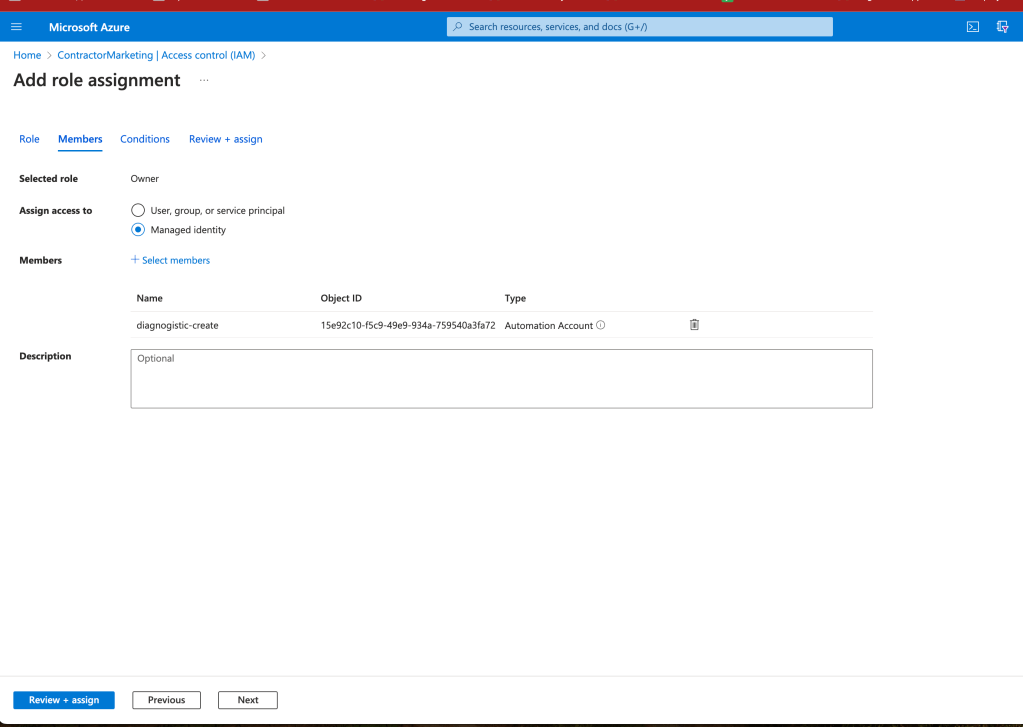
Task: Open the ellipsis menu beside Add role assignment
Action: click(204, 80)
